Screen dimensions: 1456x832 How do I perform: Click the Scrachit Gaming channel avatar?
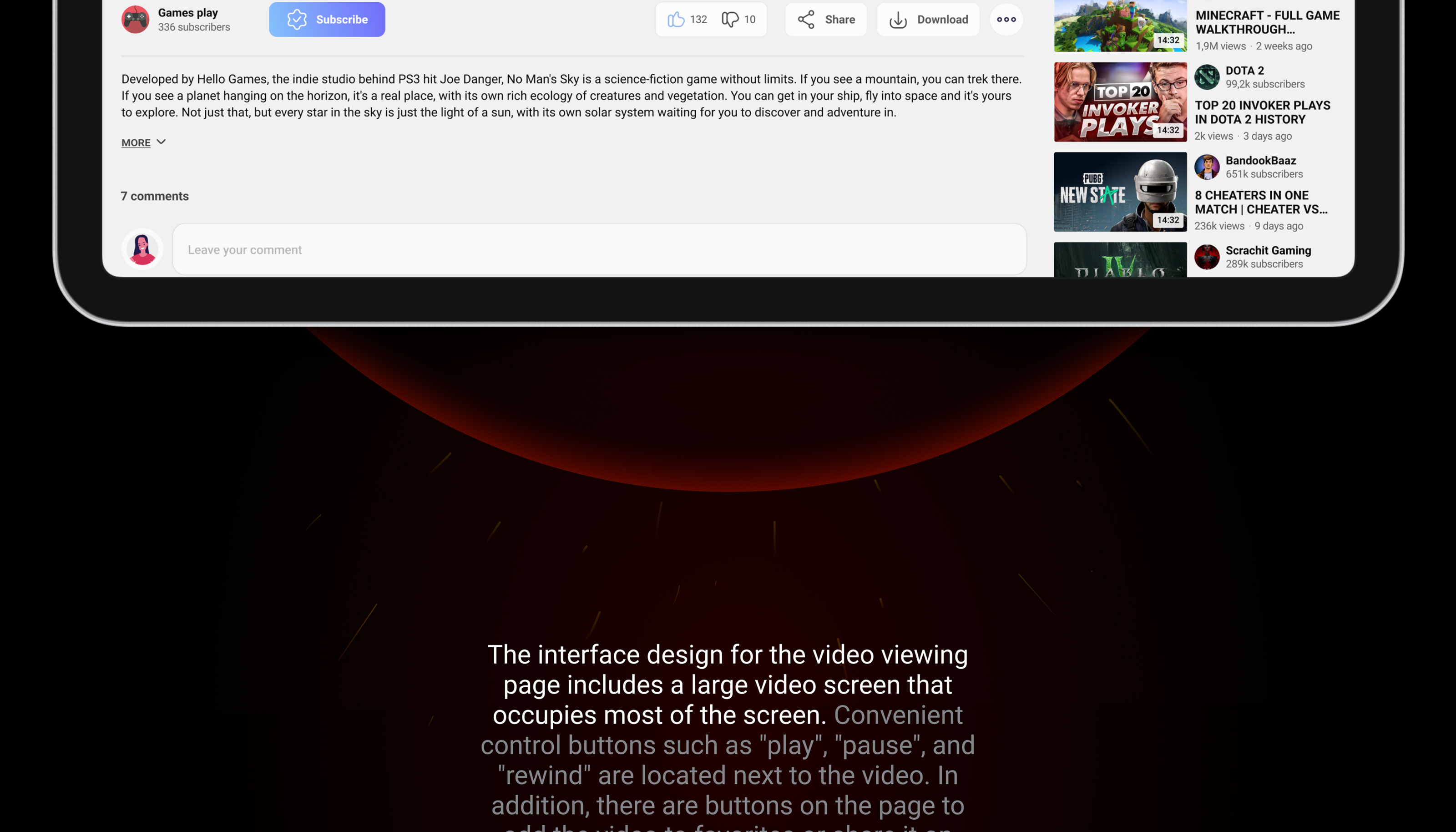click(x=1207, y=257)
